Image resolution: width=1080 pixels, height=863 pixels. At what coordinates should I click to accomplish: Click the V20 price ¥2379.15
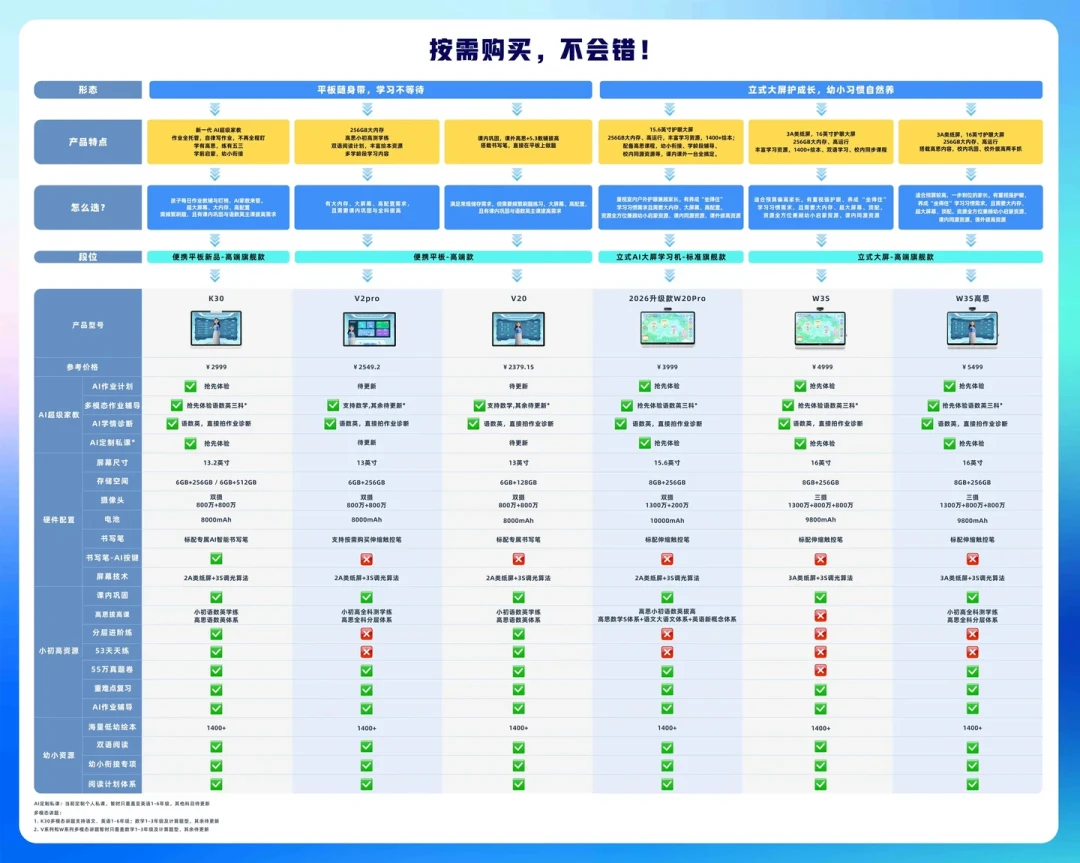(519, 367)
